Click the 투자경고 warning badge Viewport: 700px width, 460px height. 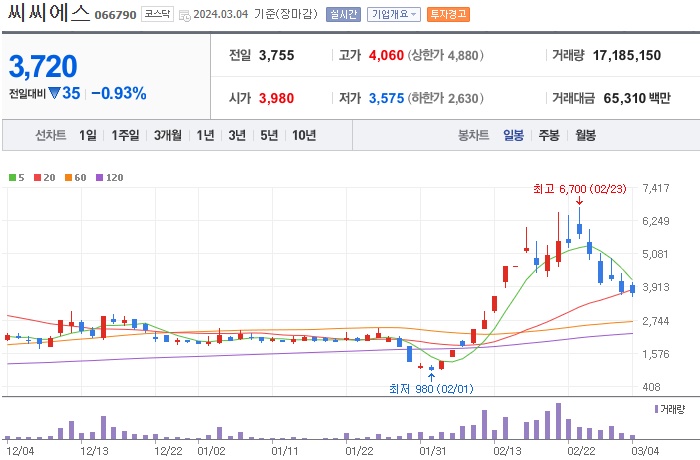click(x=448, y=14)
